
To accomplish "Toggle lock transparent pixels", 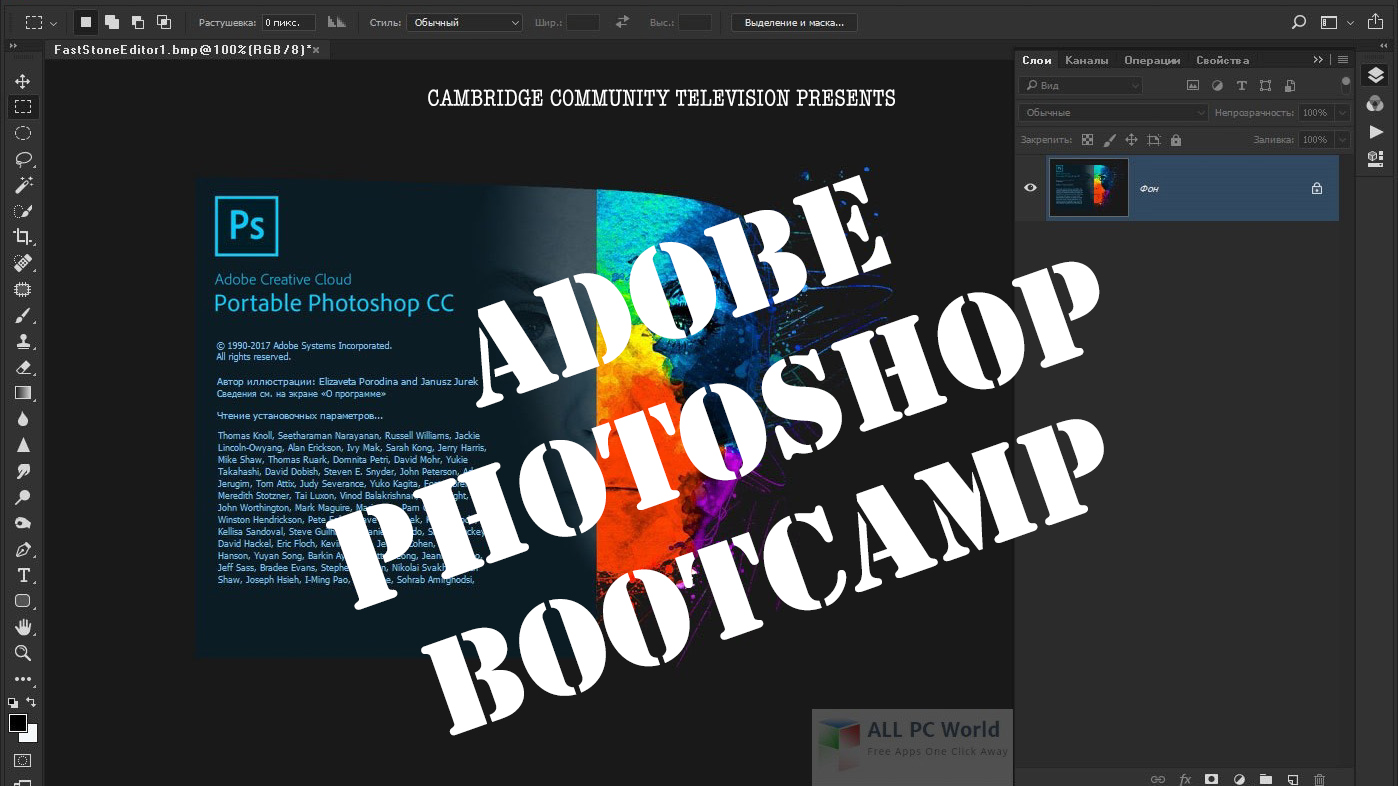I will point(1088,140).
